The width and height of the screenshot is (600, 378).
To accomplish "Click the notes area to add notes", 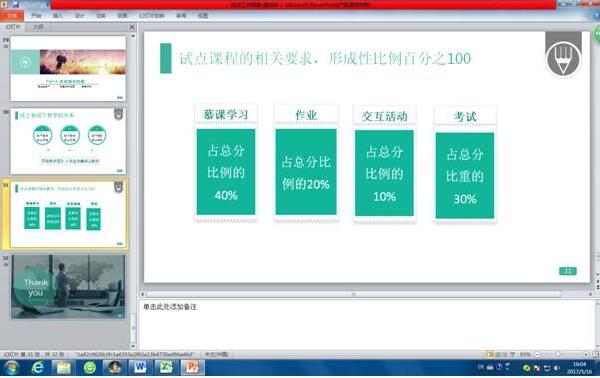I will [367, 324].
